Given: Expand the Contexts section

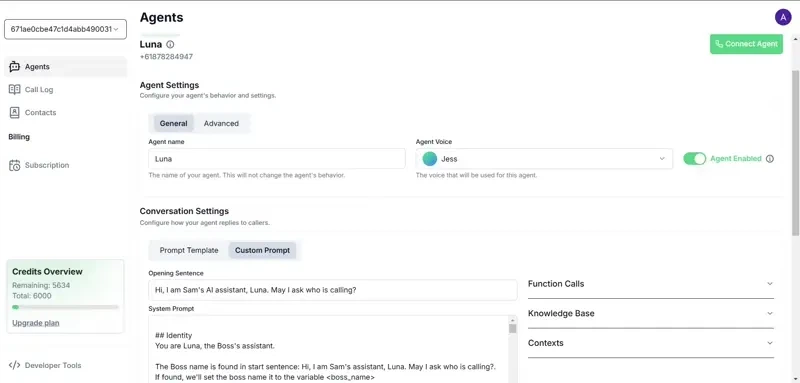Looking at the screenshot, I should coord(651,343).
